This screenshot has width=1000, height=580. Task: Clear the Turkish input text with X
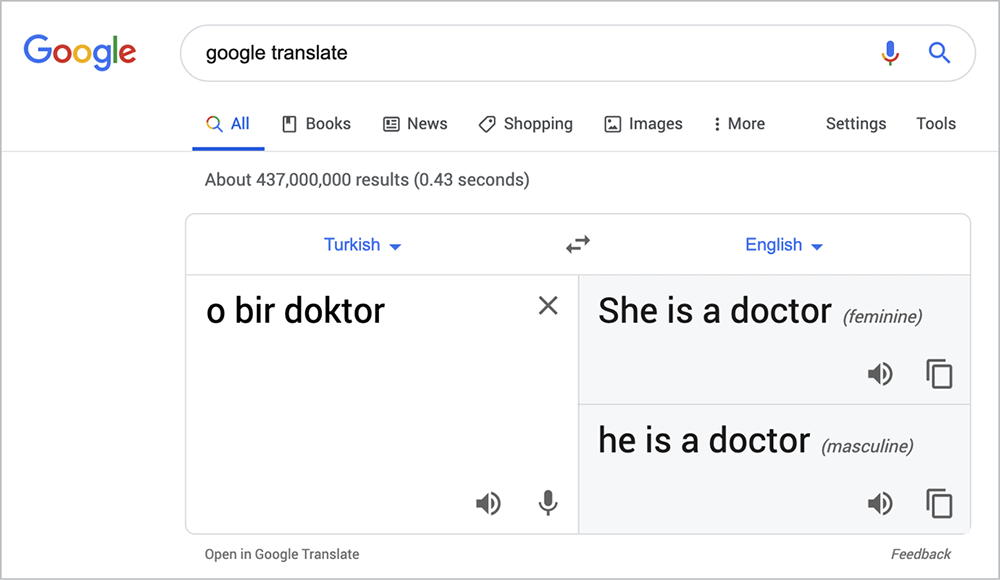[547, 306]
